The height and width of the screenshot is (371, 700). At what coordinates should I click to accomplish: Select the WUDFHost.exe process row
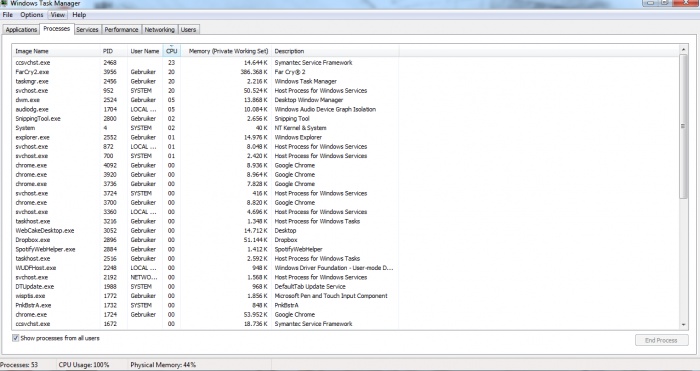(x=205, y=268)
